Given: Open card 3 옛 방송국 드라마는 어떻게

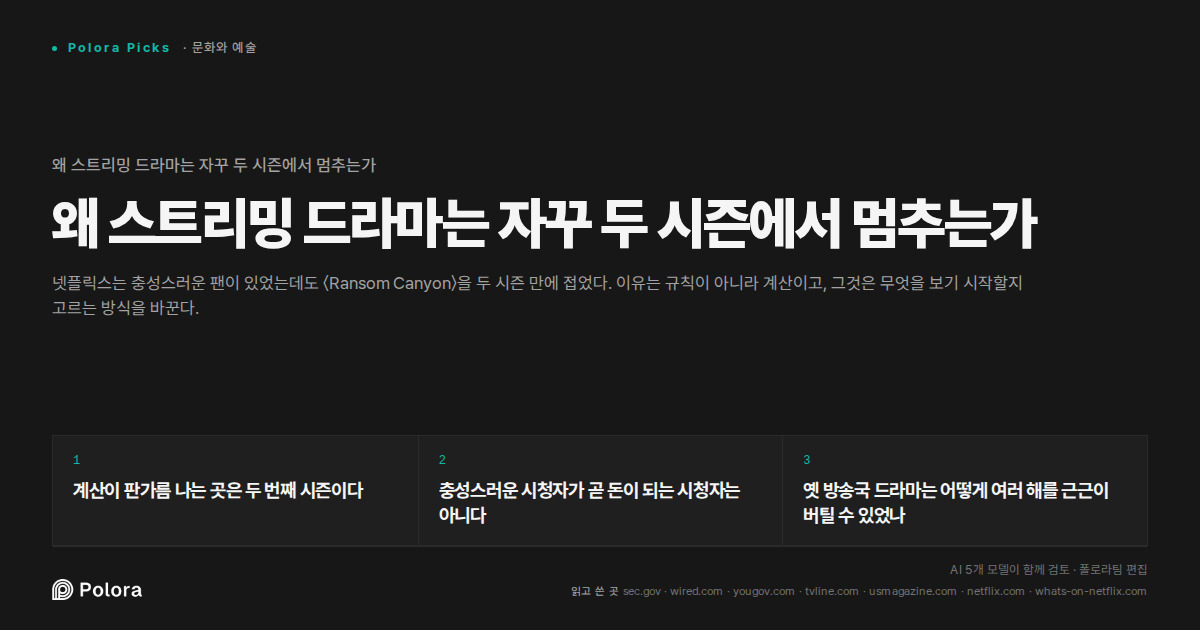Looking at the screenshot, I should (x=965, y=491).
